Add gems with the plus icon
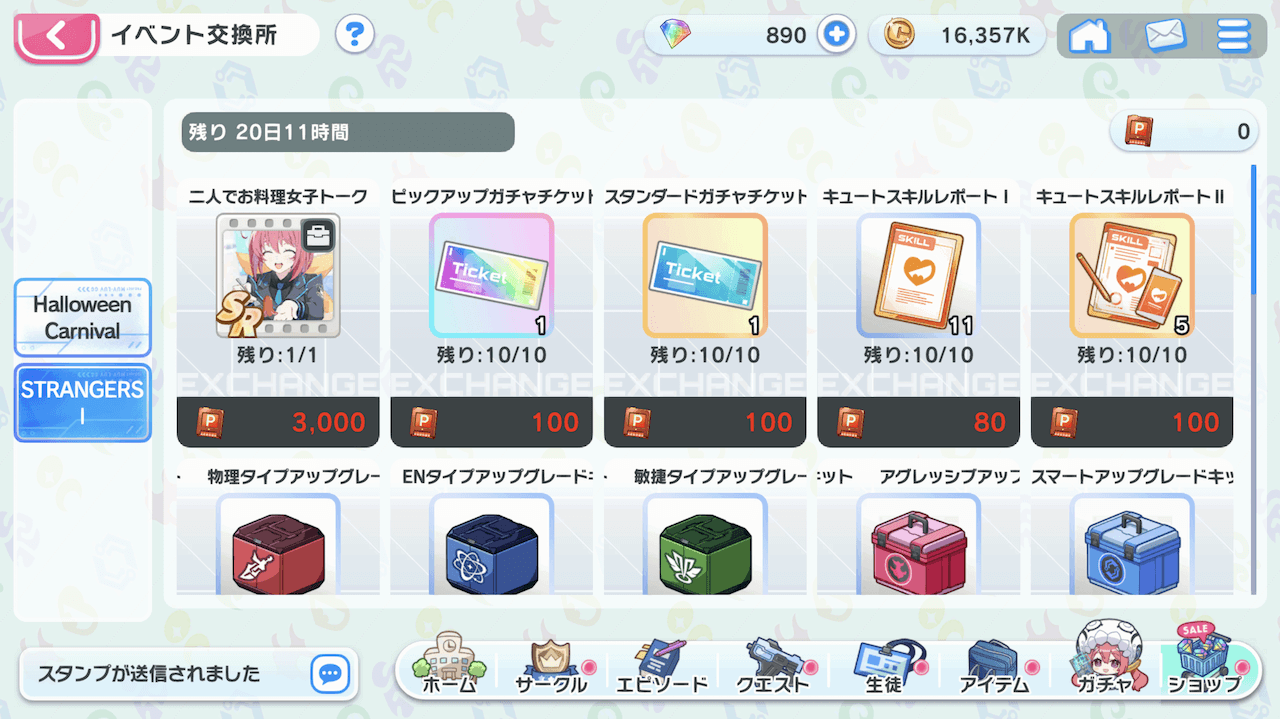 pyautogui.click(x=836, y=35)
